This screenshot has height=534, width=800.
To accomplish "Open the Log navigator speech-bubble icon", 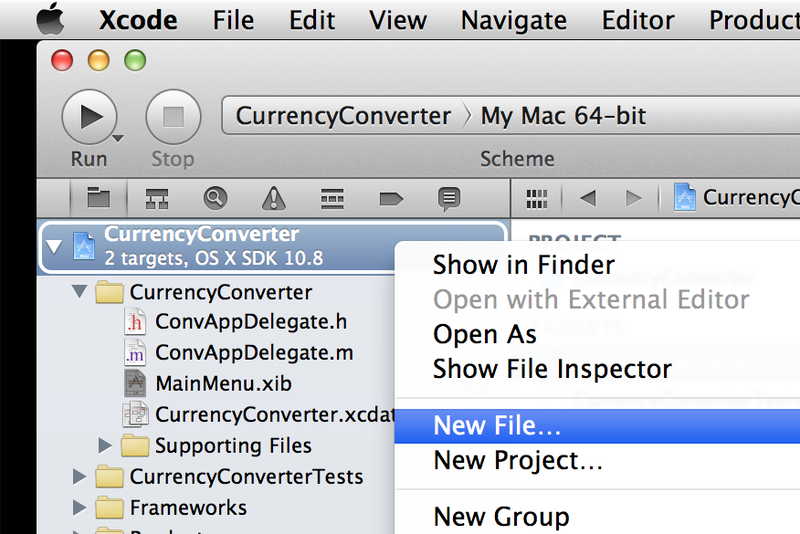I will point(449,197).
